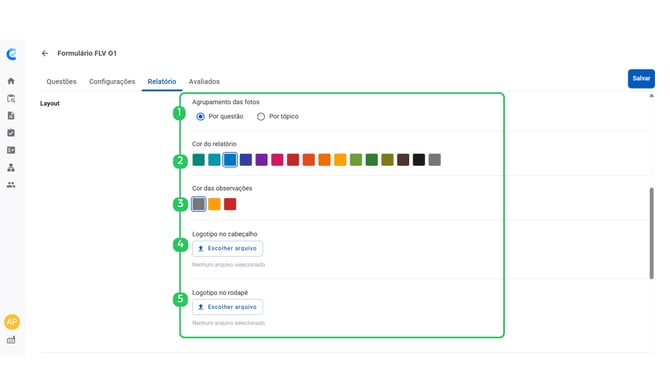The width and height of the screenshot is (670, 376).
Task: Open the Relatório tab
Action: [162, 81]
